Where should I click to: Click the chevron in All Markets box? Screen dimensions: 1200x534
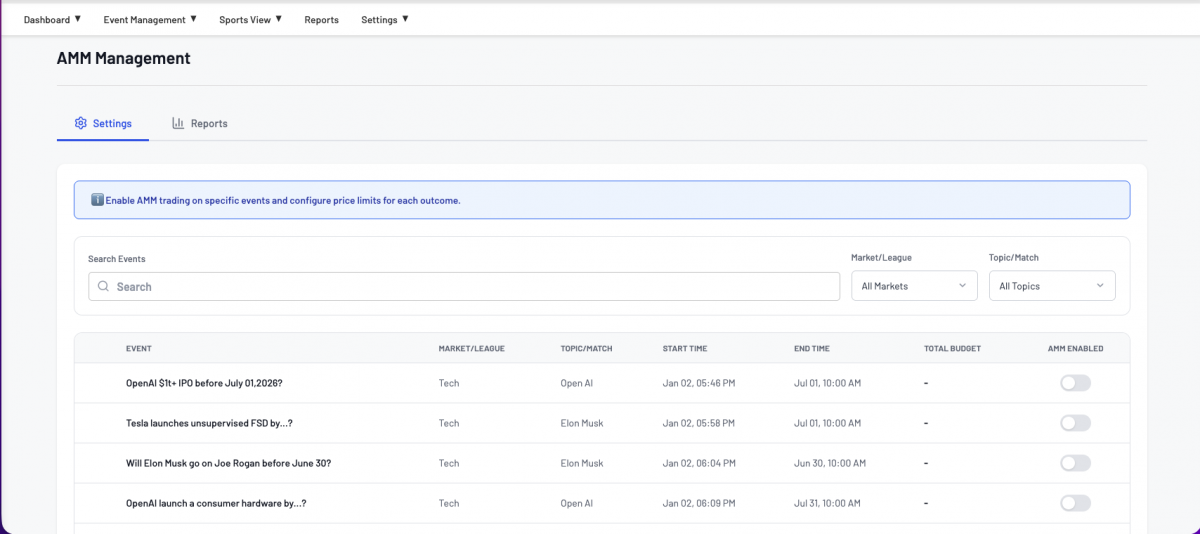[x=962, y=286]
